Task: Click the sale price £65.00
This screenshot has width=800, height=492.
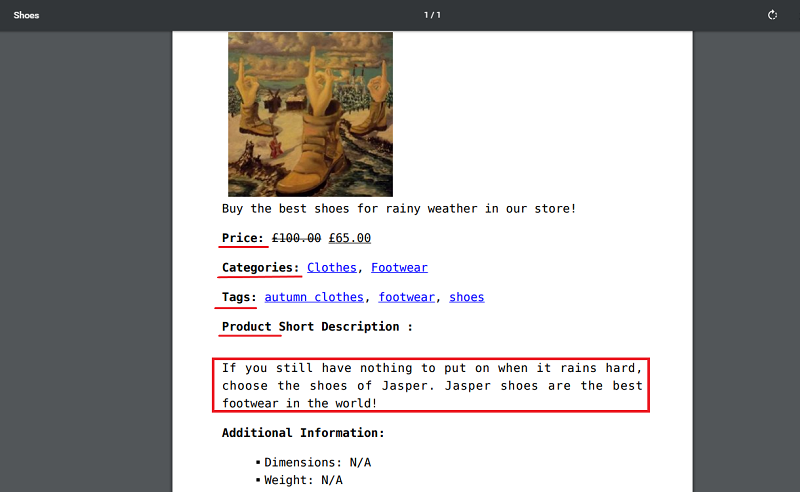Action: (349, 238)
